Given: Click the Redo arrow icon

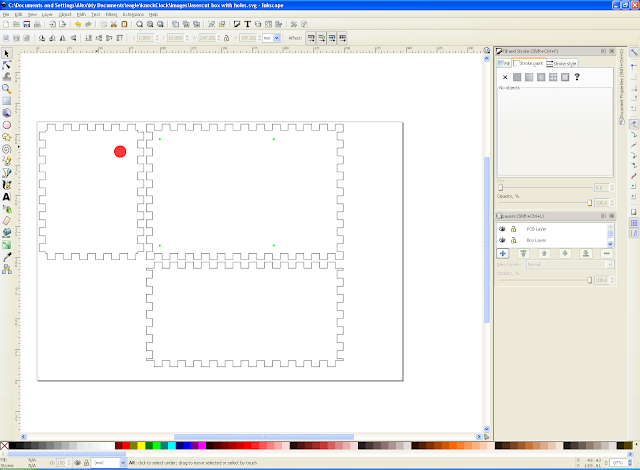Looking at the screenshot, I should coord(88,24).
